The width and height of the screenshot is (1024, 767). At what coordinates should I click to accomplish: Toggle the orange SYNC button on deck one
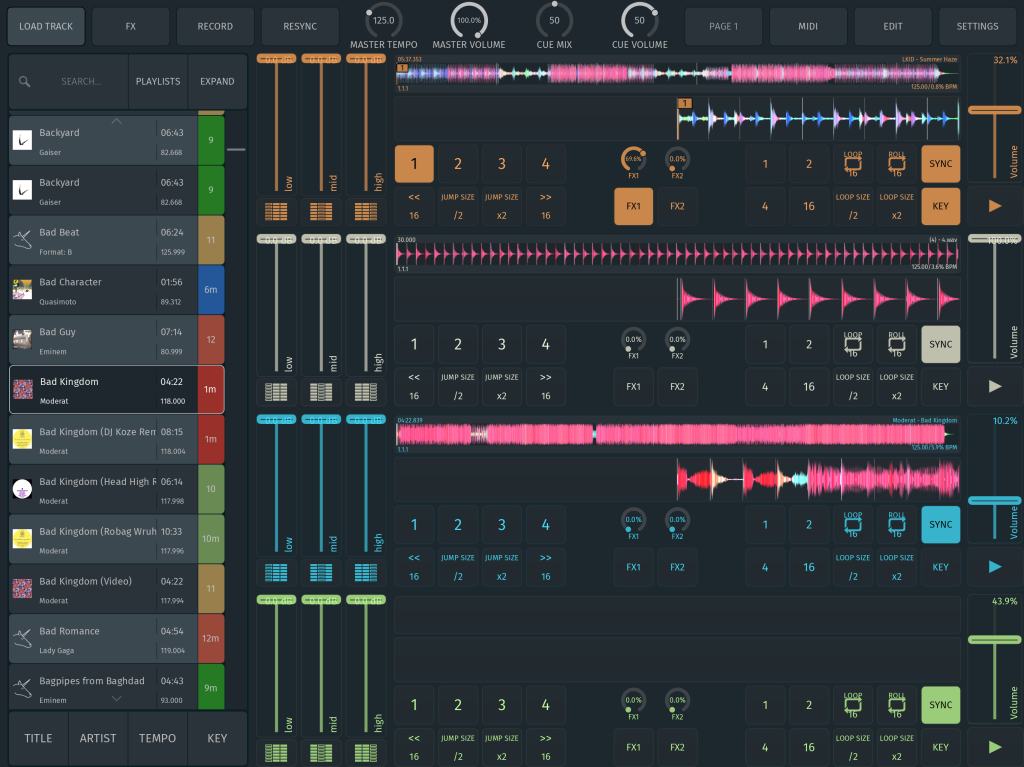point(940,164)
